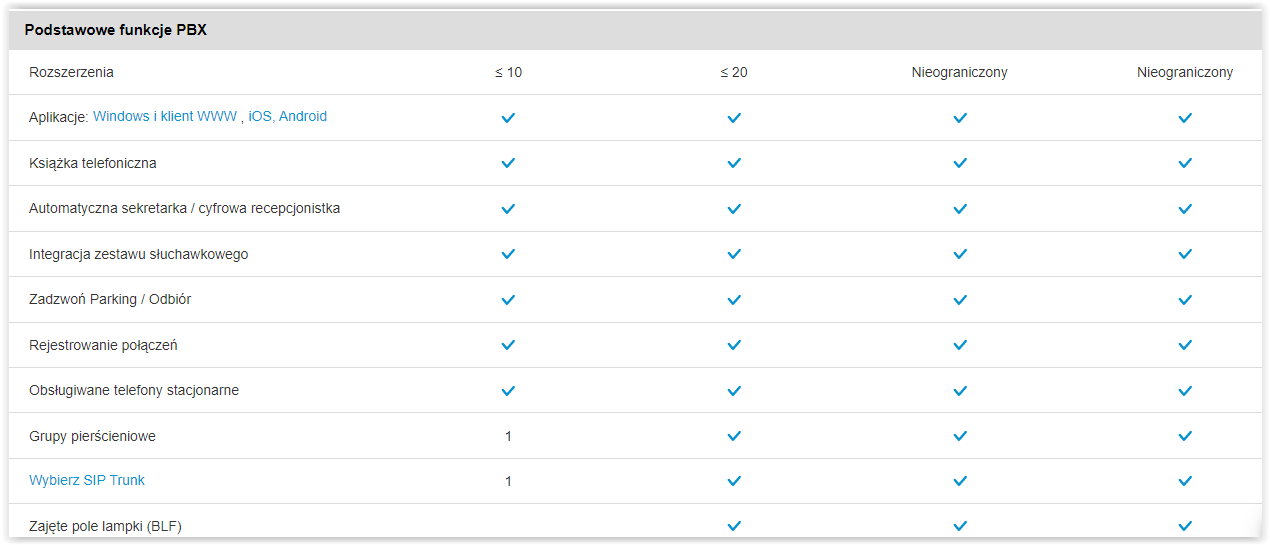Click second-column checkmark for Obsługiwane telefony stacjonarne
This screenshot has height=545, width=1270.
point(734,390)
